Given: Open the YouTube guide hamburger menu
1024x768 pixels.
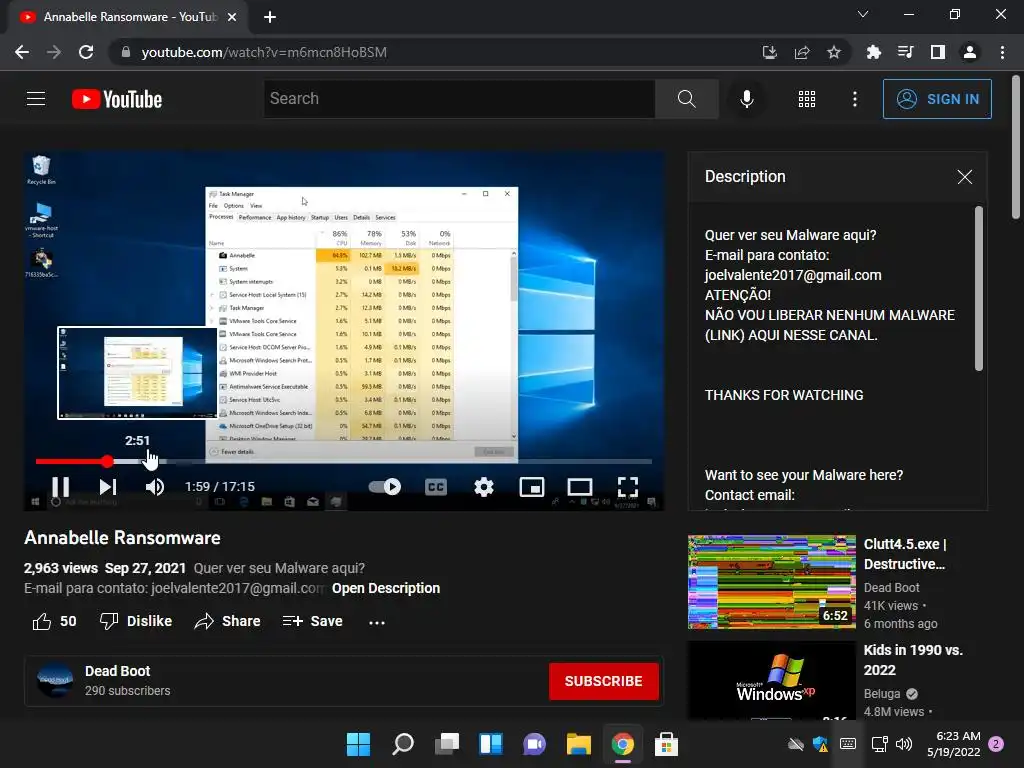Looking at the screenshot, I should pos(36,99).
